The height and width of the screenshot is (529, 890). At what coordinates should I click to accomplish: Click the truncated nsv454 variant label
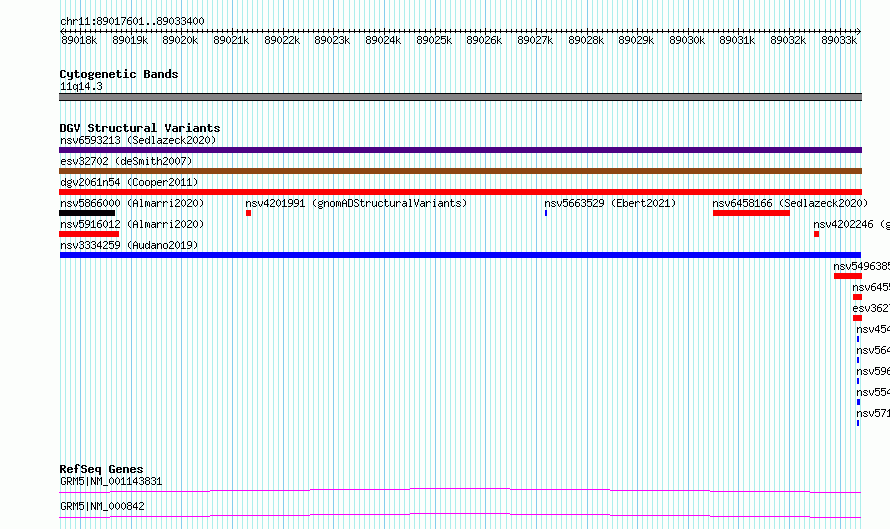pyautogui.click(x=873, y=329)
